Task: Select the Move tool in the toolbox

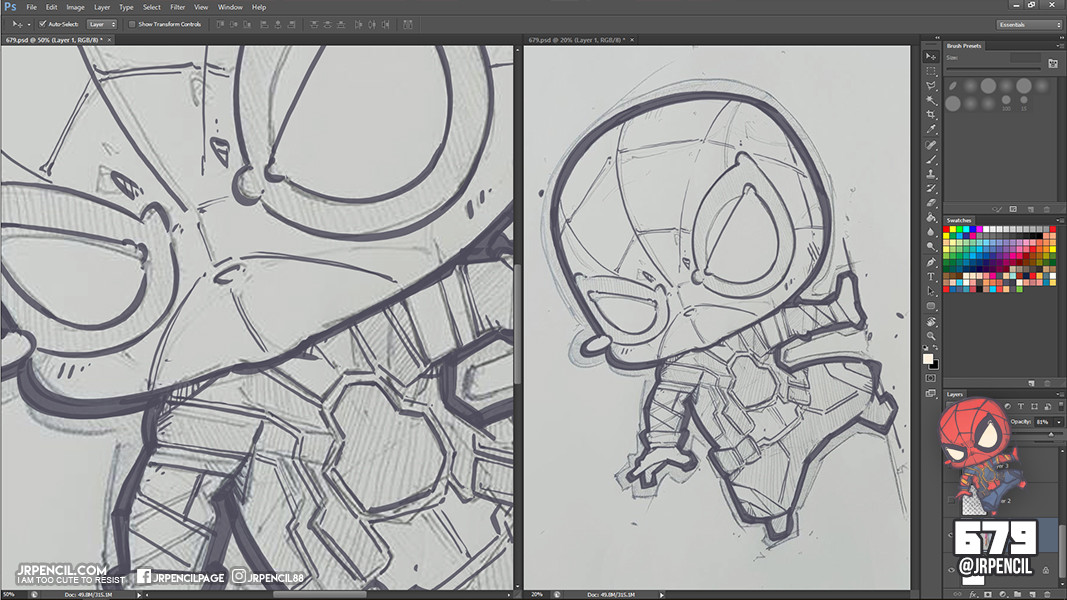Action: [931, 56]
